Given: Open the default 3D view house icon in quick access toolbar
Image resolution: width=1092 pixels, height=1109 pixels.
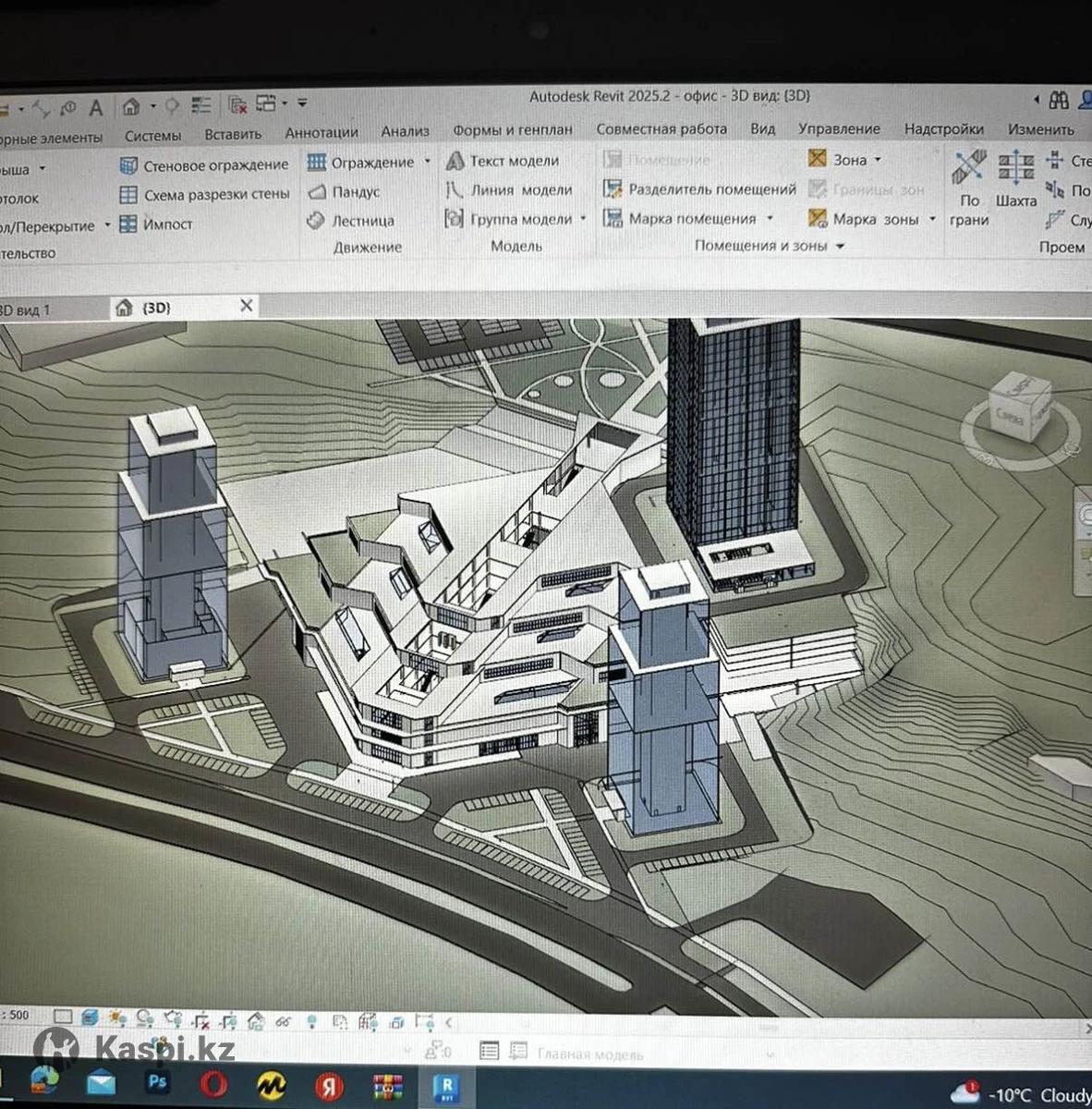Looking at the screenshot, I should coord(131,106).
